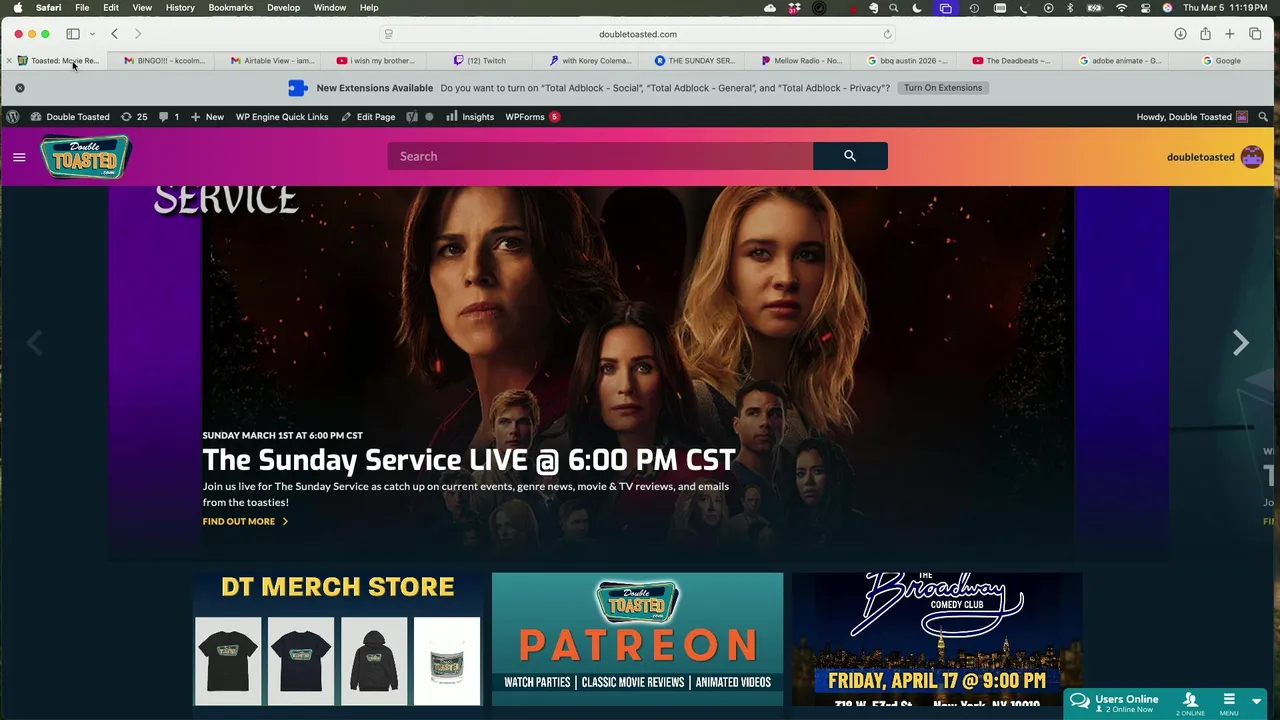Click the site Search input field
The image size is (1280, 720).
click(600, 156)
